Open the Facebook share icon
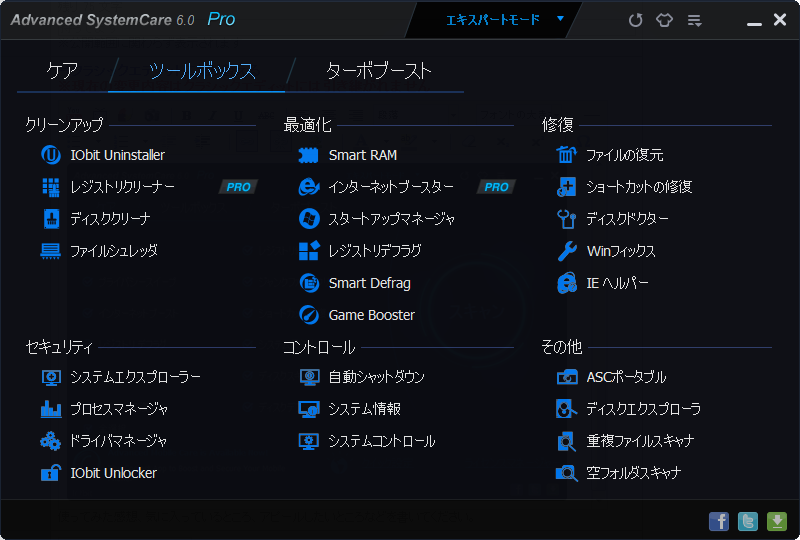The image size is (800, 540). pos(719,522)
